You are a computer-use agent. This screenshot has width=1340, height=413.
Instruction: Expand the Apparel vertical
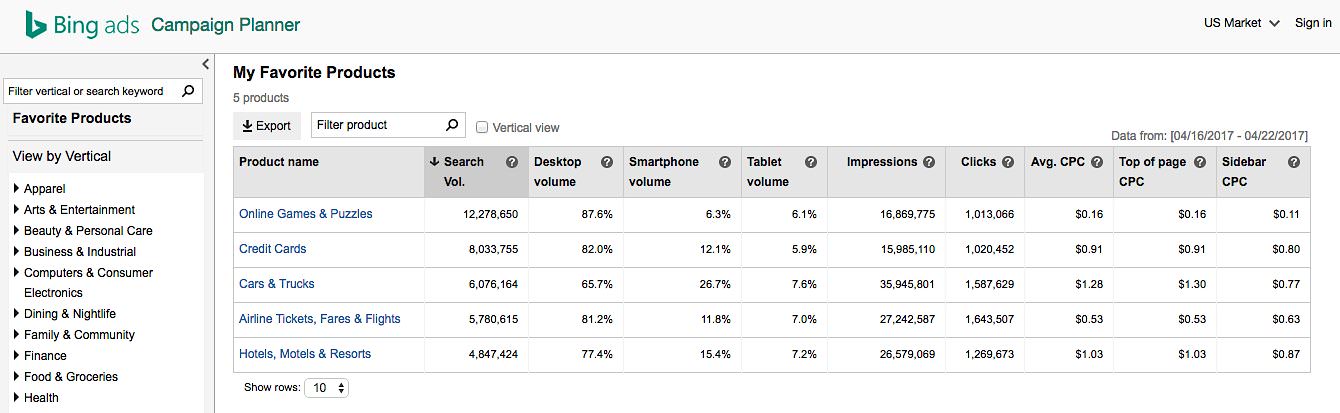pos(16,189)
